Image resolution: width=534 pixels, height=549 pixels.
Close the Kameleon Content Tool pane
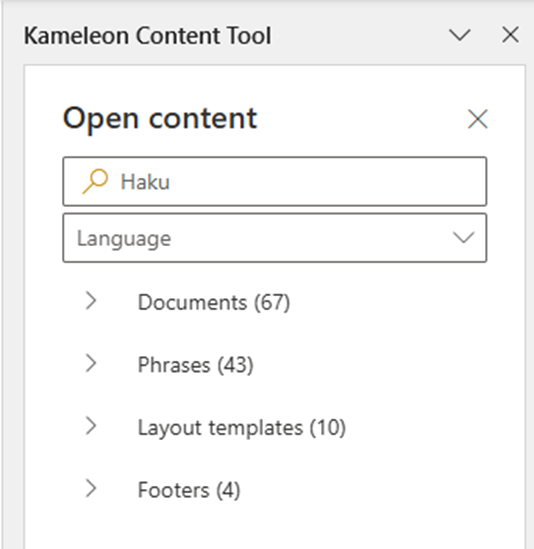(x=511, y=35)
